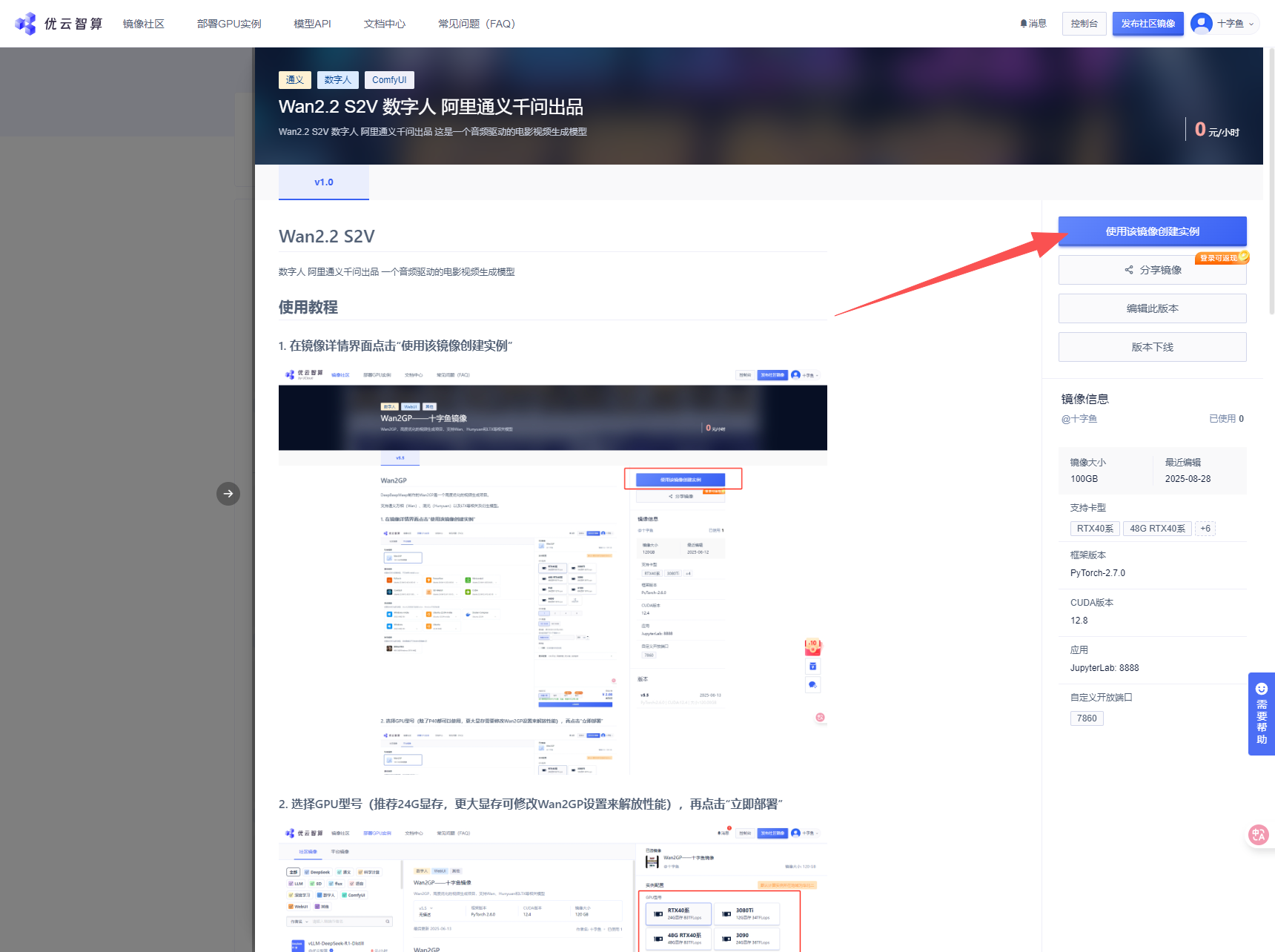1275x952 pixels.
Task: Click the 优云智算 logo icon
Action: (x=25, y=24)
